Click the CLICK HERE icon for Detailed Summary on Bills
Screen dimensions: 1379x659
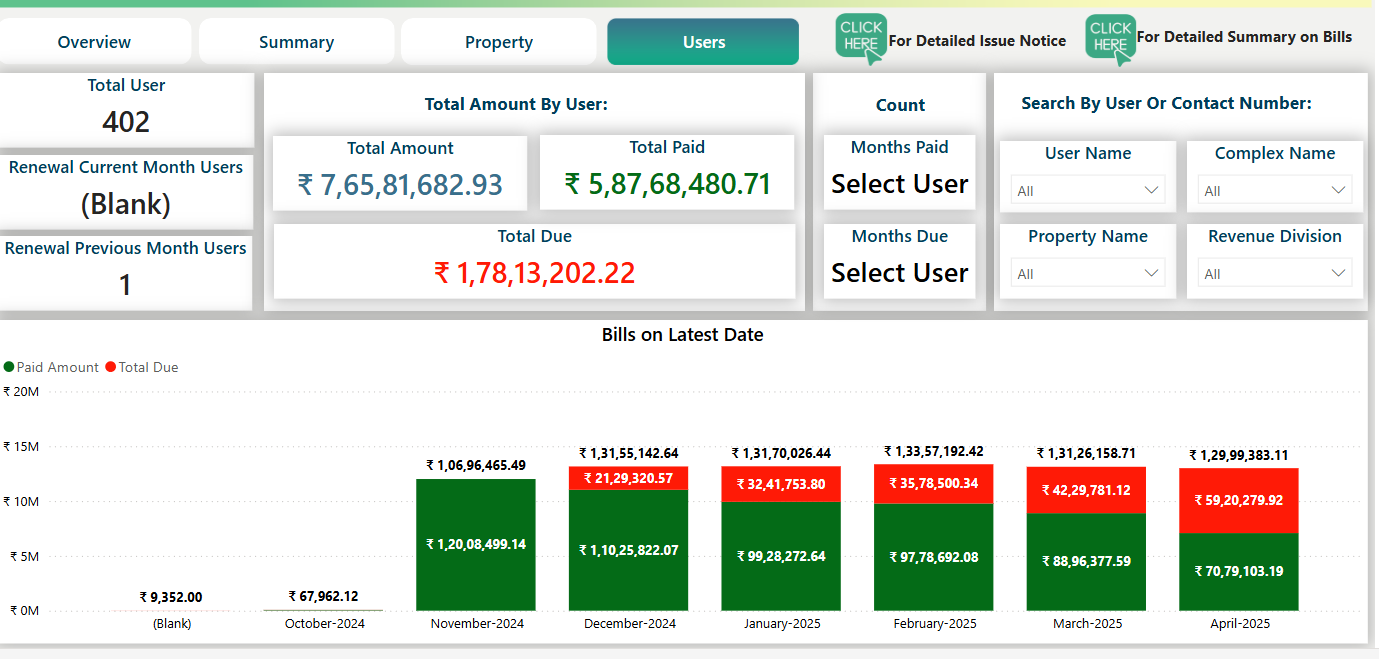[1110, 39]
